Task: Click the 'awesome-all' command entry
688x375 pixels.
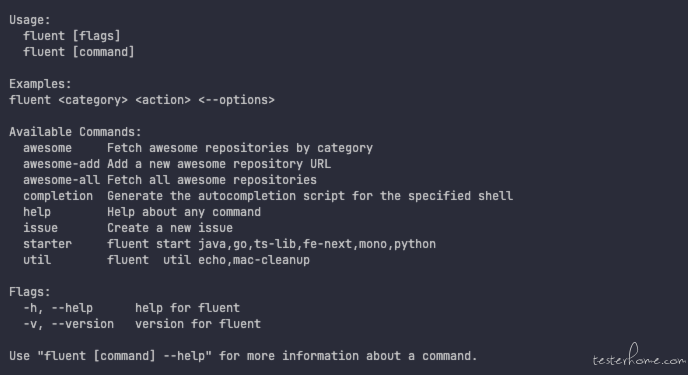Action: pyautogui.click(x=61, y=180)
